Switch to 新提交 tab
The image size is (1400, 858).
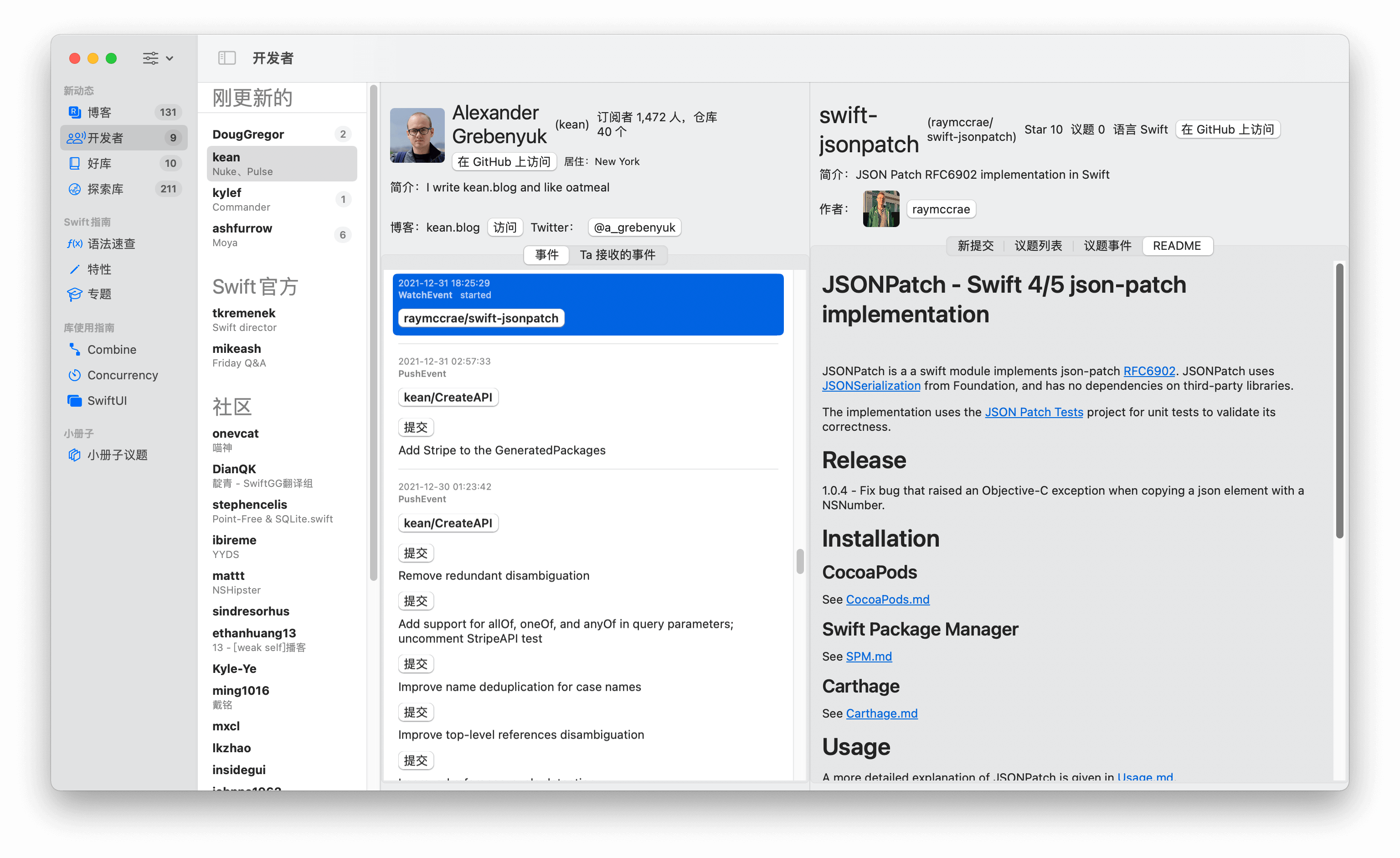[x=976, y=245]
